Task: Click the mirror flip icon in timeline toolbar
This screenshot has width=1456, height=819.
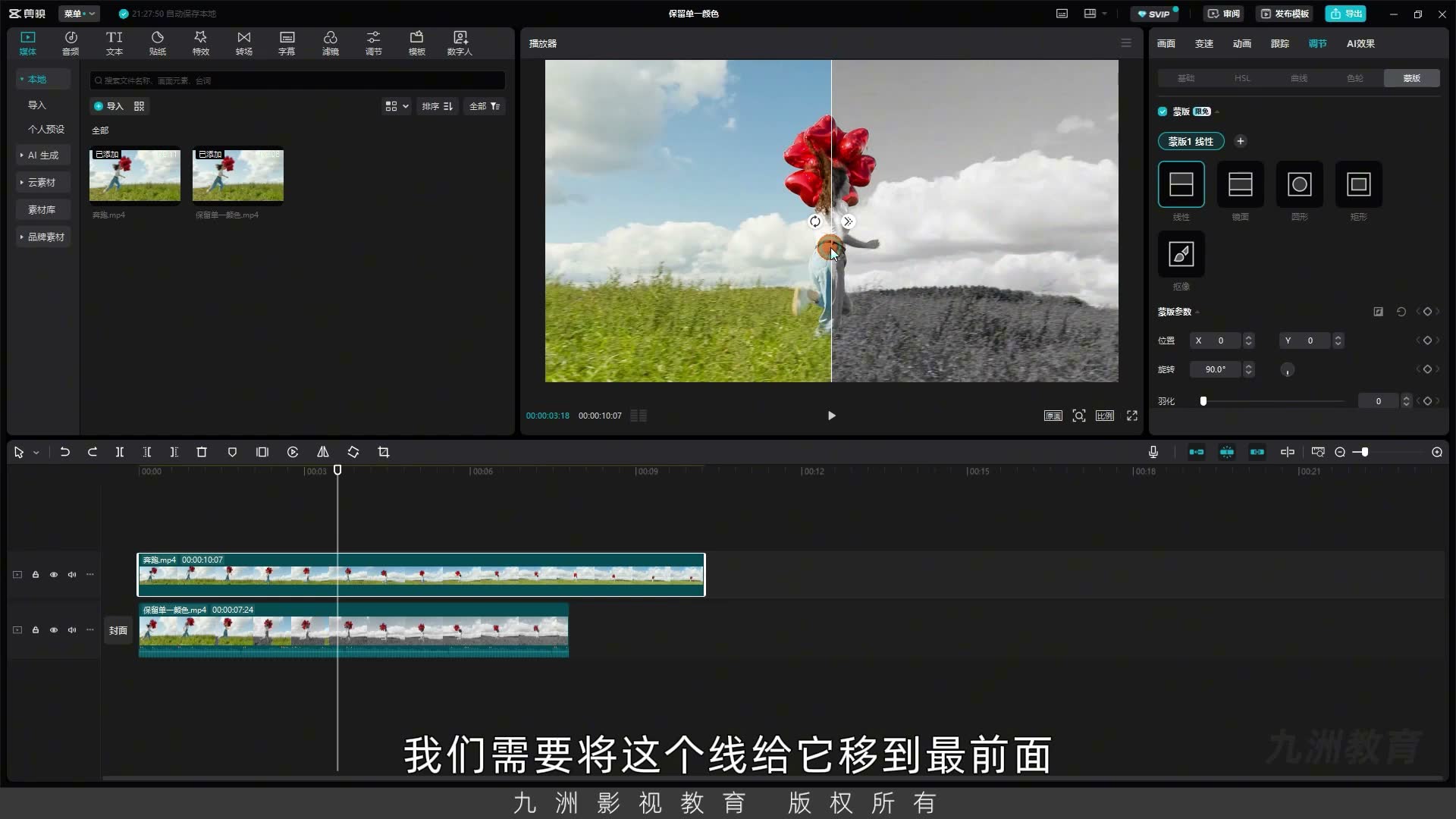Action: click(x=323, y=452)
